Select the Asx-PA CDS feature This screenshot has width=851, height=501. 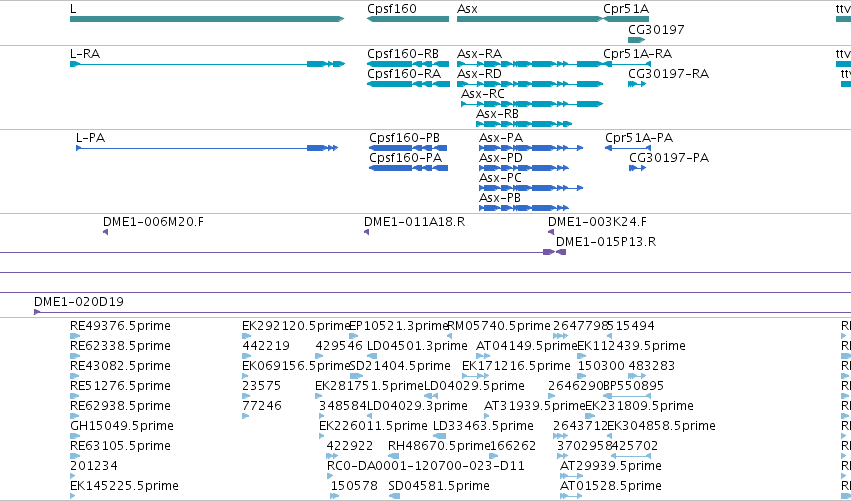tap(531, 148)
